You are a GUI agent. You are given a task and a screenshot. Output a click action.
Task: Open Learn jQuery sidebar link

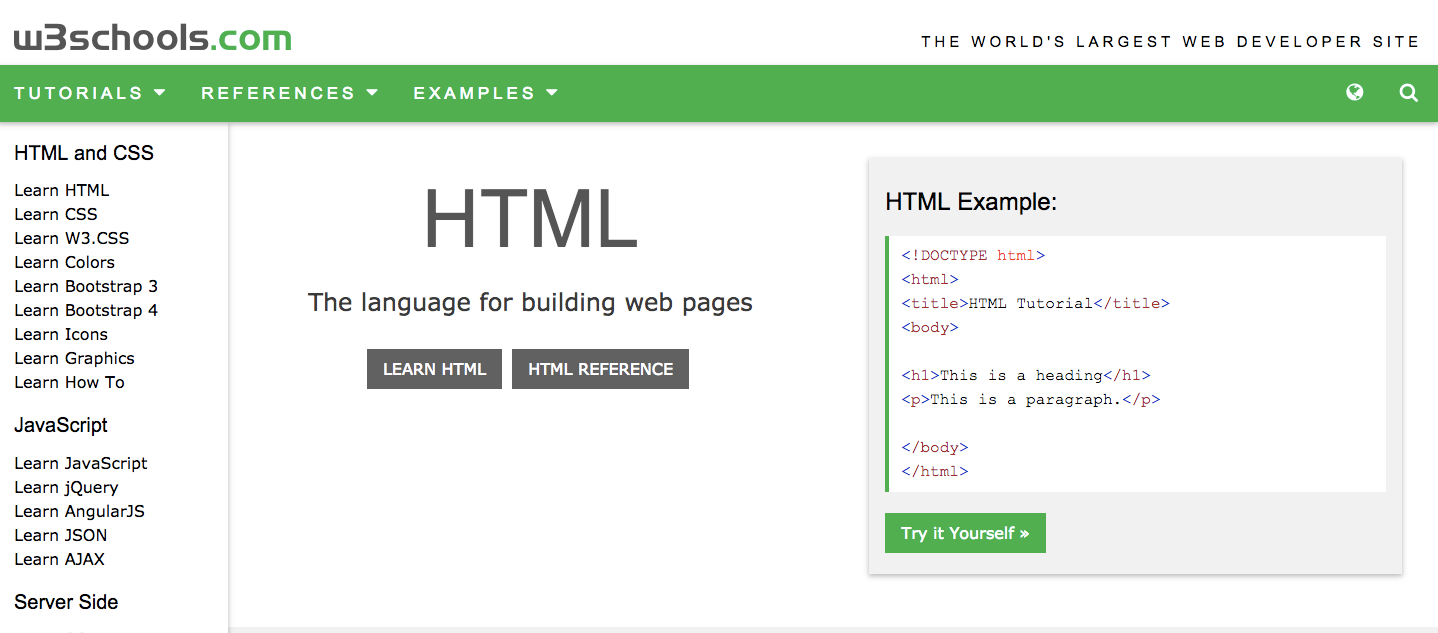(66, 487)
